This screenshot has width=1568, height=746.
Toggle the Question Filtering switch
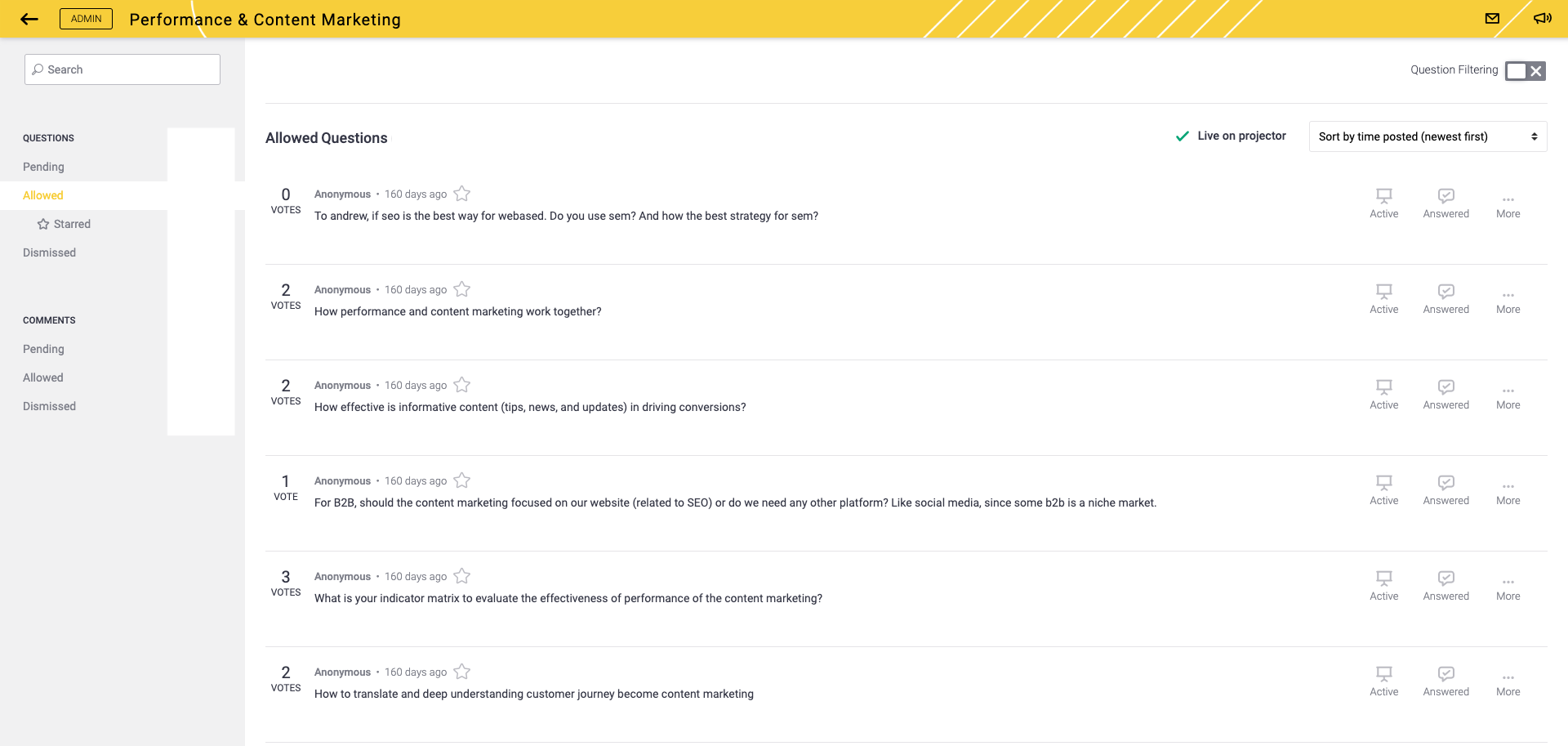tap(1516, 71)
